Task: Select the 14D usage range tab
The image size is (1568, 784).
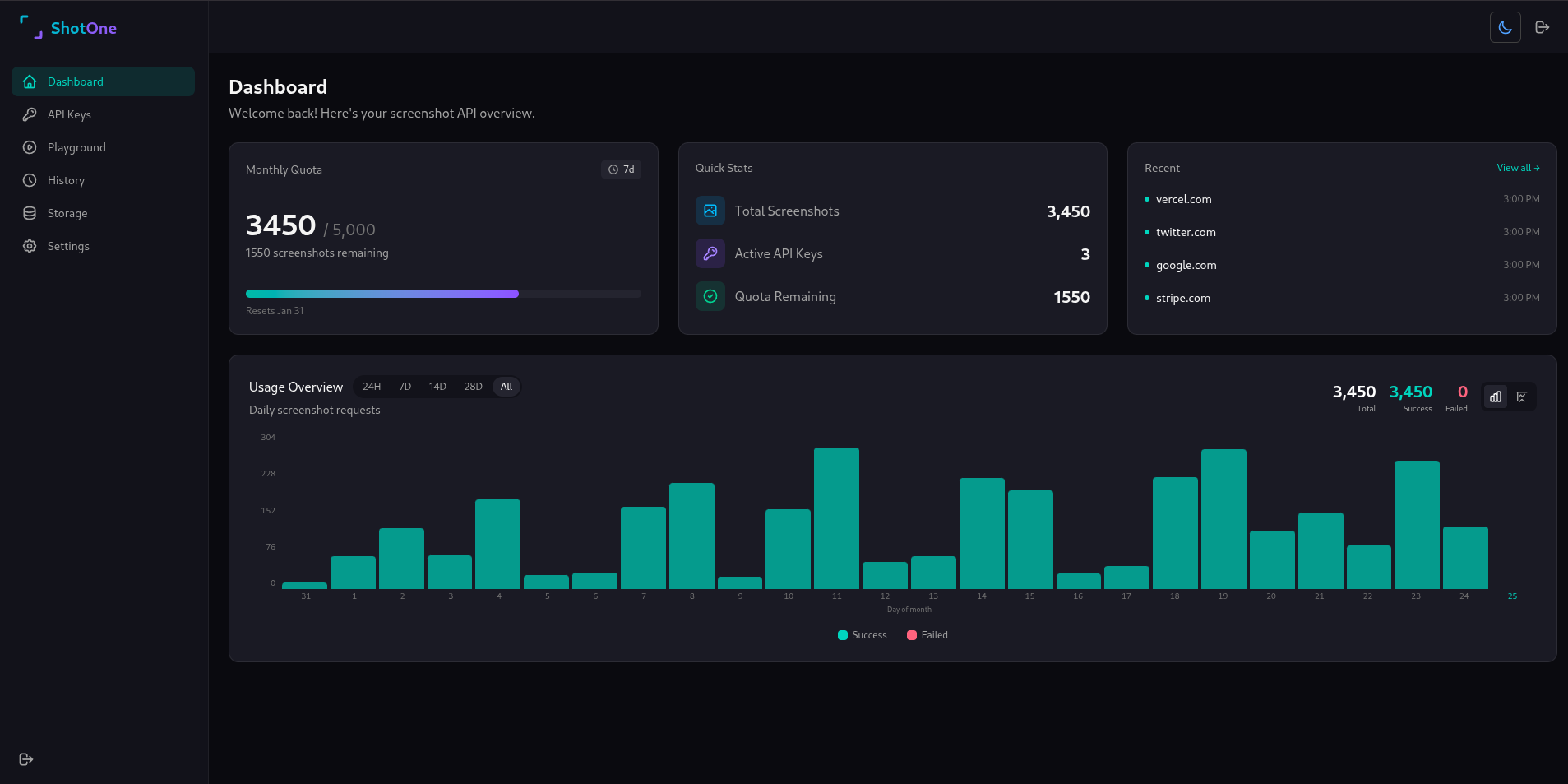Action: (437, 386)
